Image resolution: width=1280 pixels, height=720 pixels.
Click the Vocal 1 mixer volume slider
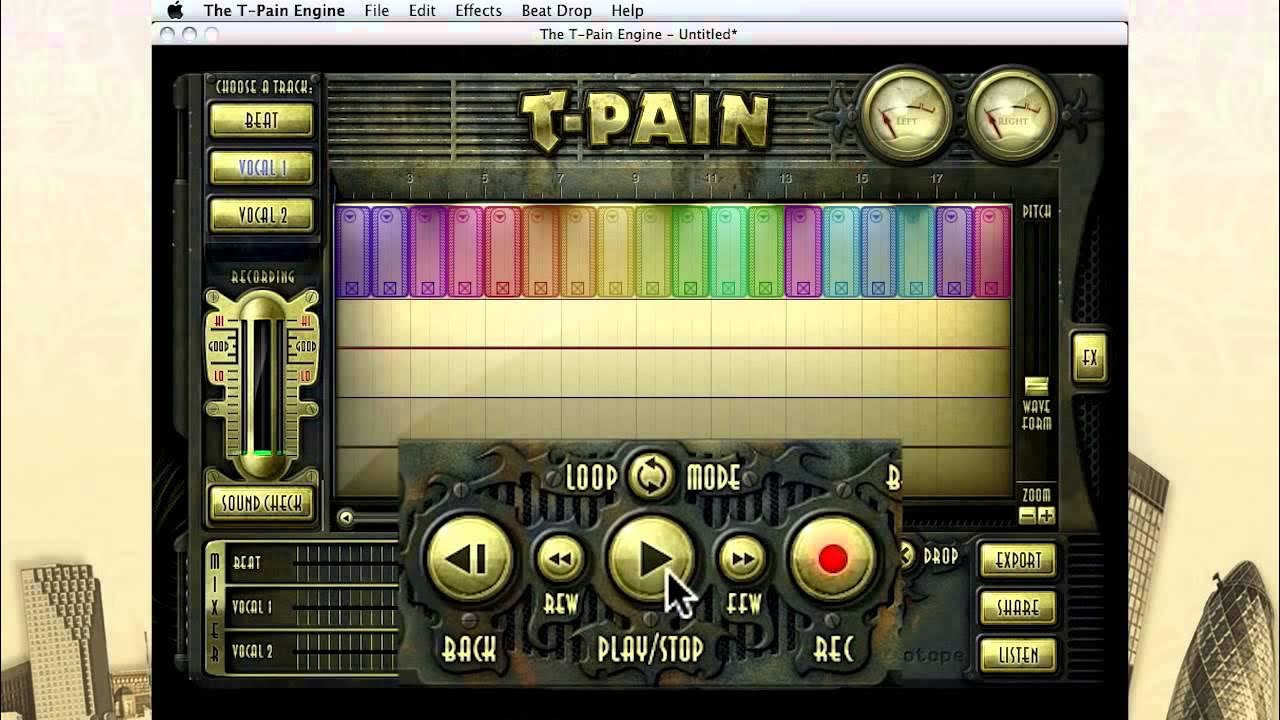tap(346, 607)
